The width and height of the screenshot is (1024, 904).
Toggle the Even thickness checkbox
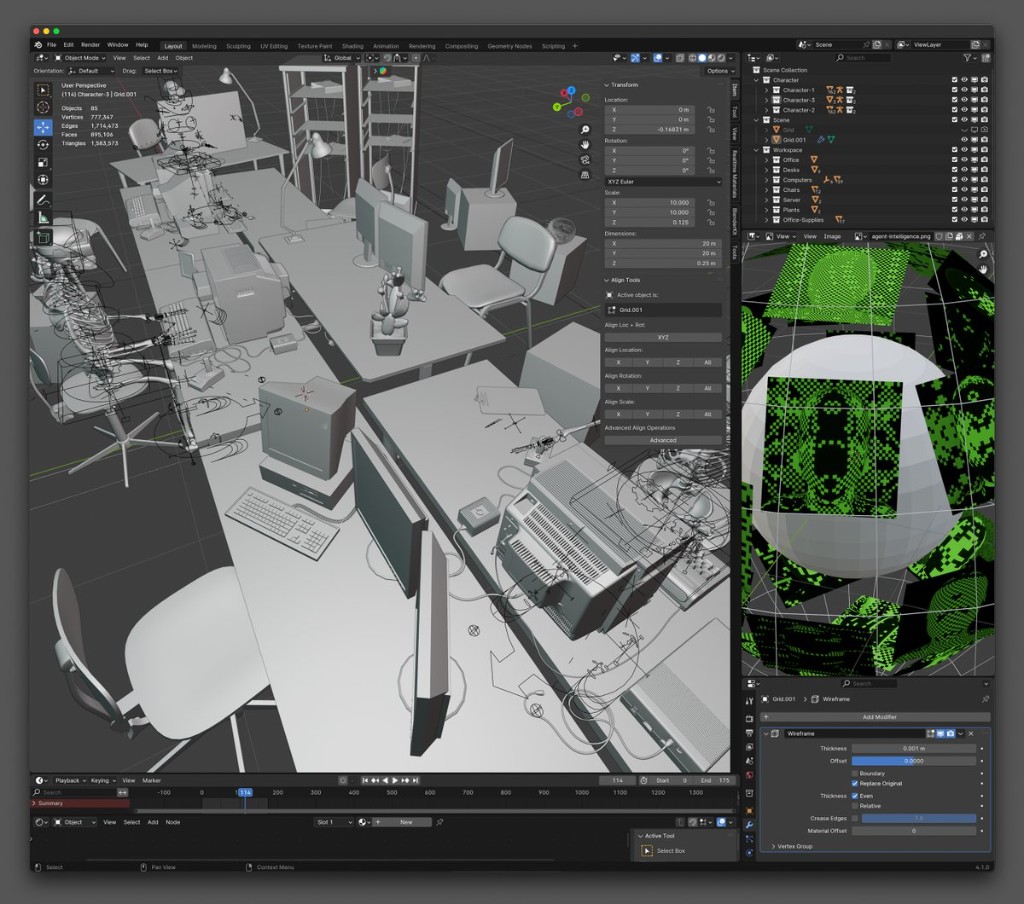point(855,796)
